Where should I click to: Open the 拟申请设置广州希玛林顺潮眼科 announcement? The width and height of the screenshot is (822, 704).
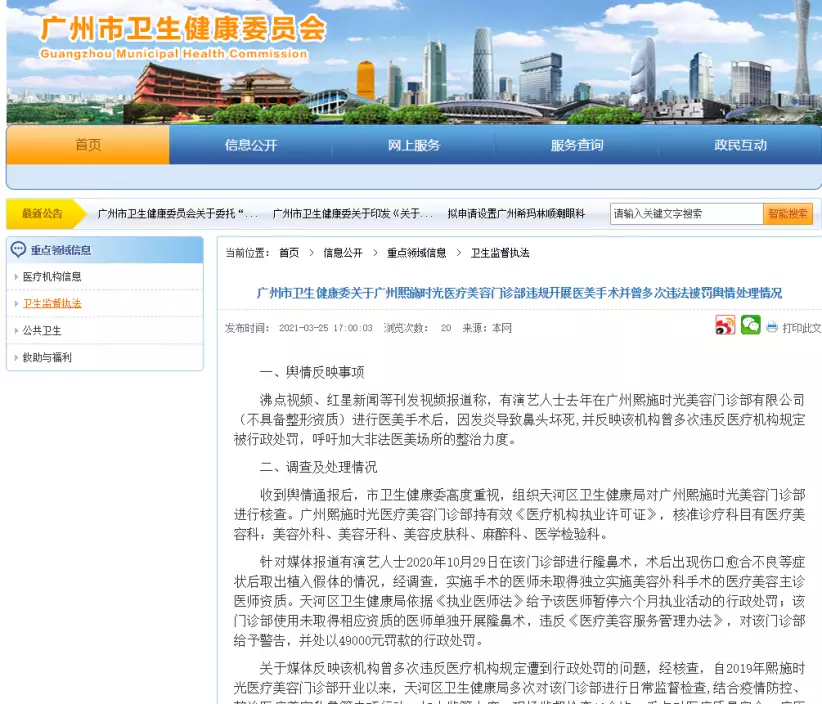click(516, 214)
